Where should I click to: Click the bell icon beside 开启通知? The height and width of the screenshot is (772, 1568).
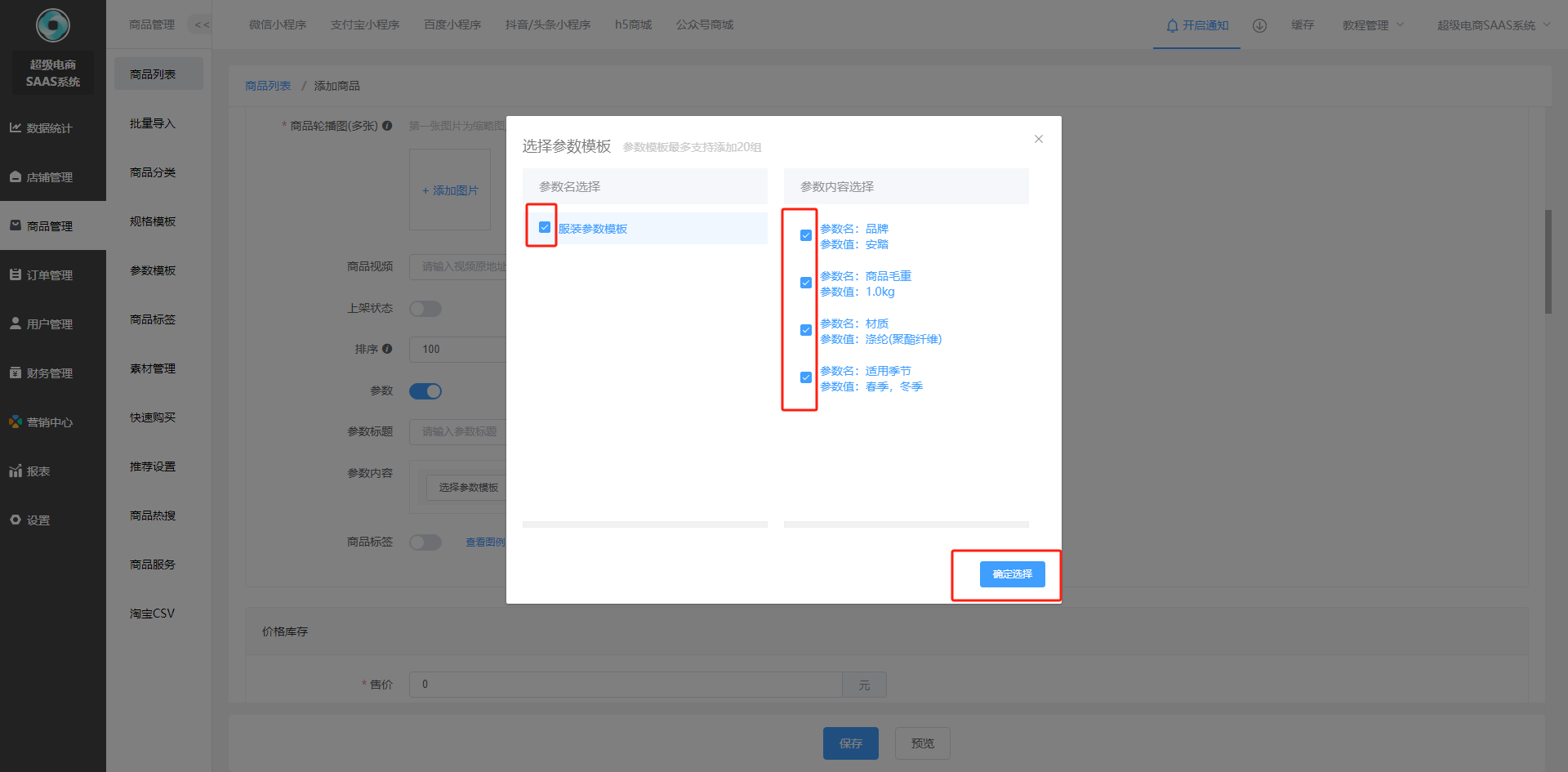(x=1172, y=26)
